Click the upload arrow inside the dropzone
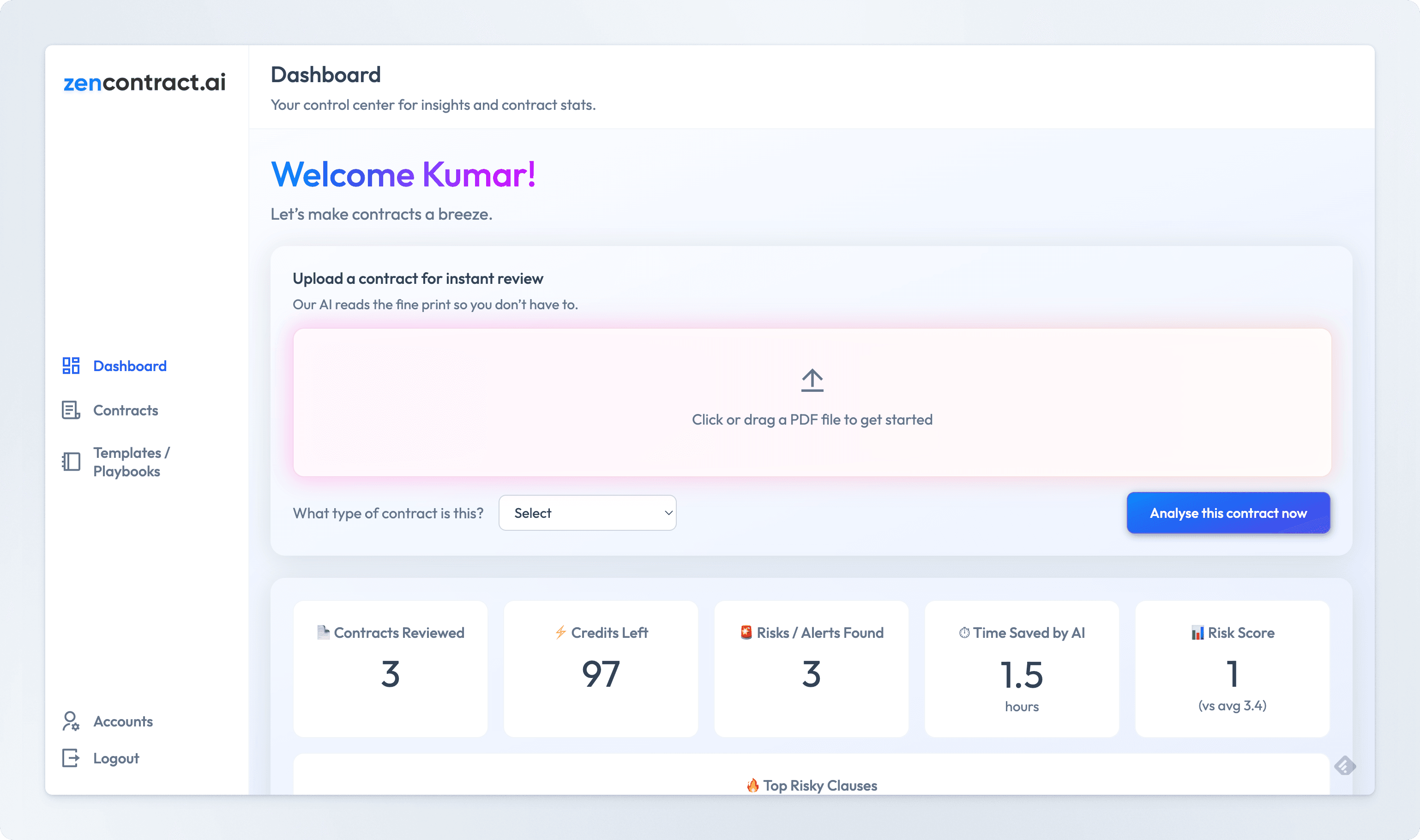The height and width of the screenshot is (840, 1420). click(x=812, y=379)
